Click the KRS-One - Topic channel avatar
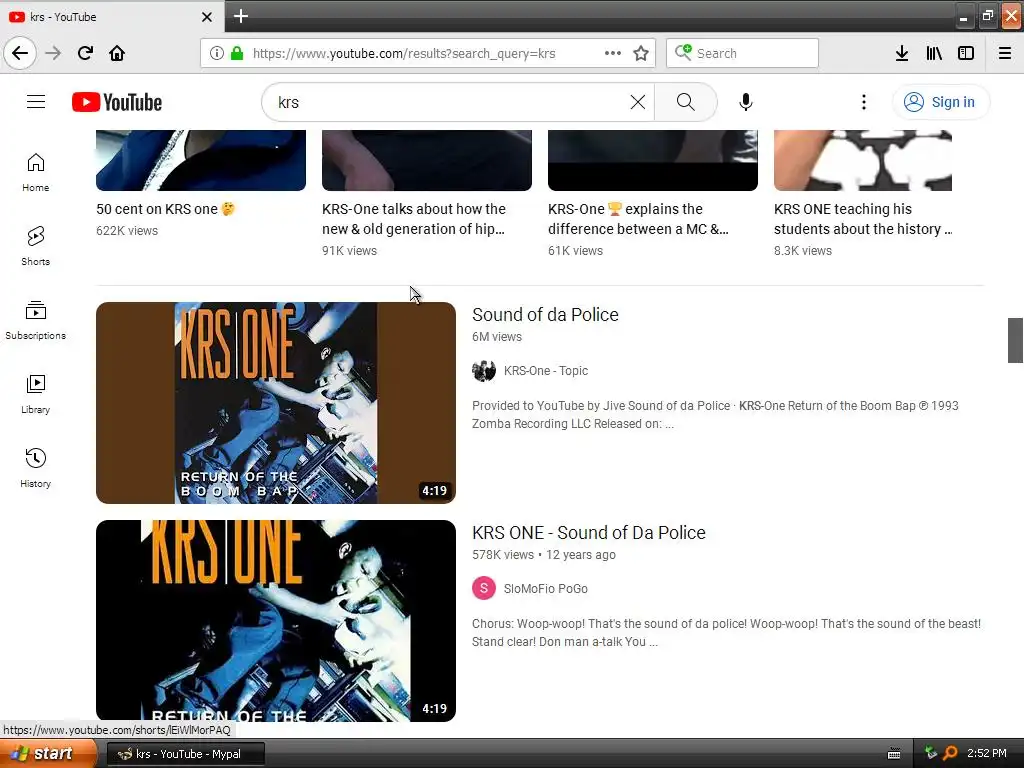The width and height of the screenshot is (1024, 768). pos(484,370)
